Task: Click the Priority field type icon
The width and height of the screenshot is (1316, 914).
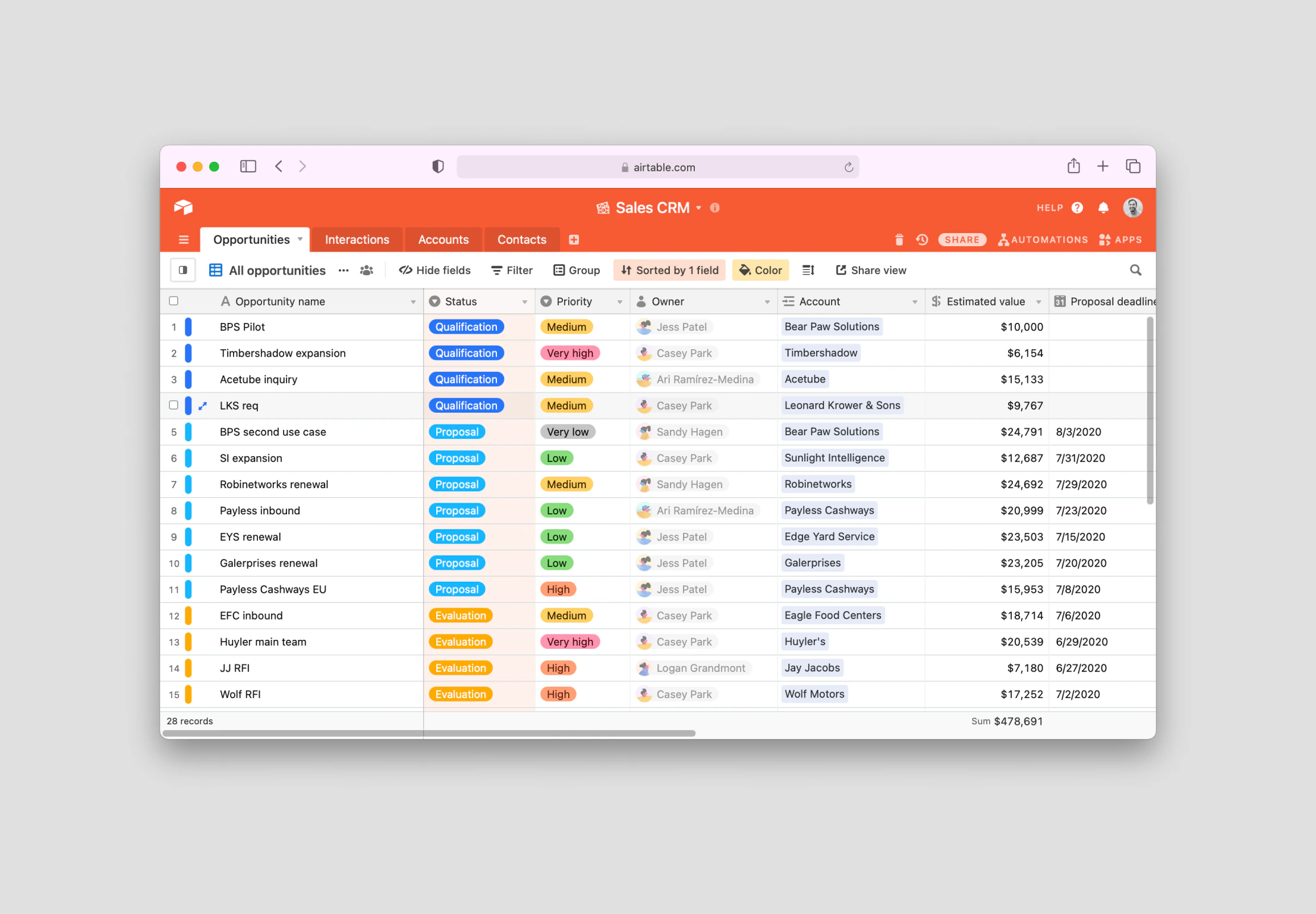Action: point(546,301)
